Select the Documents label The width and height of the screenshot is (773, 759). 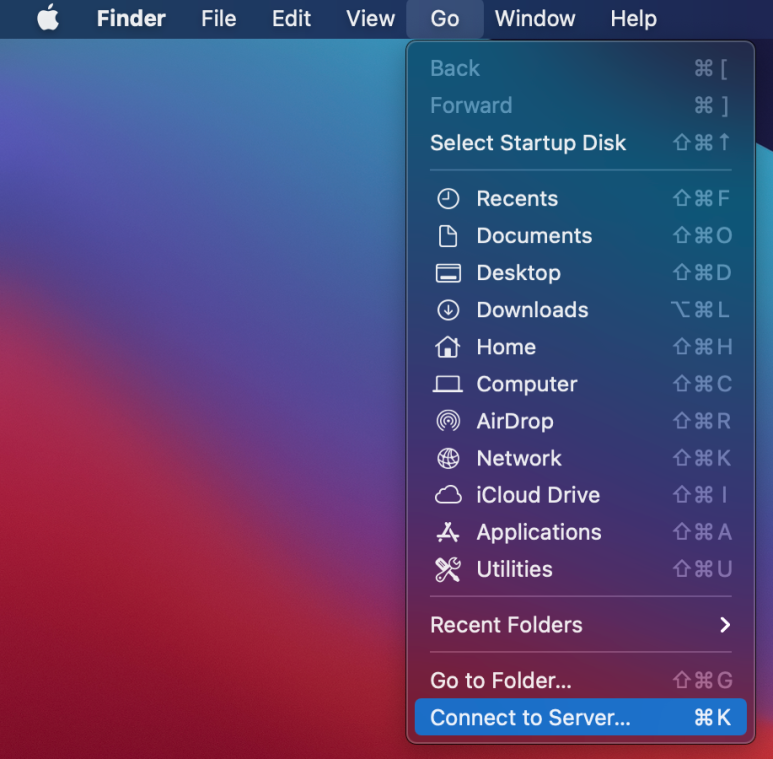tap(534, 236)
